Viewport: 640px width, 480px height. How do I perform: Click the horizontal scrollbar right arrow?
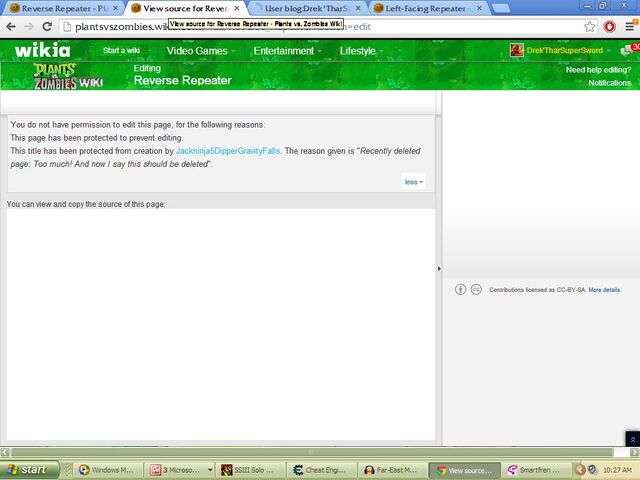(634, 452)
